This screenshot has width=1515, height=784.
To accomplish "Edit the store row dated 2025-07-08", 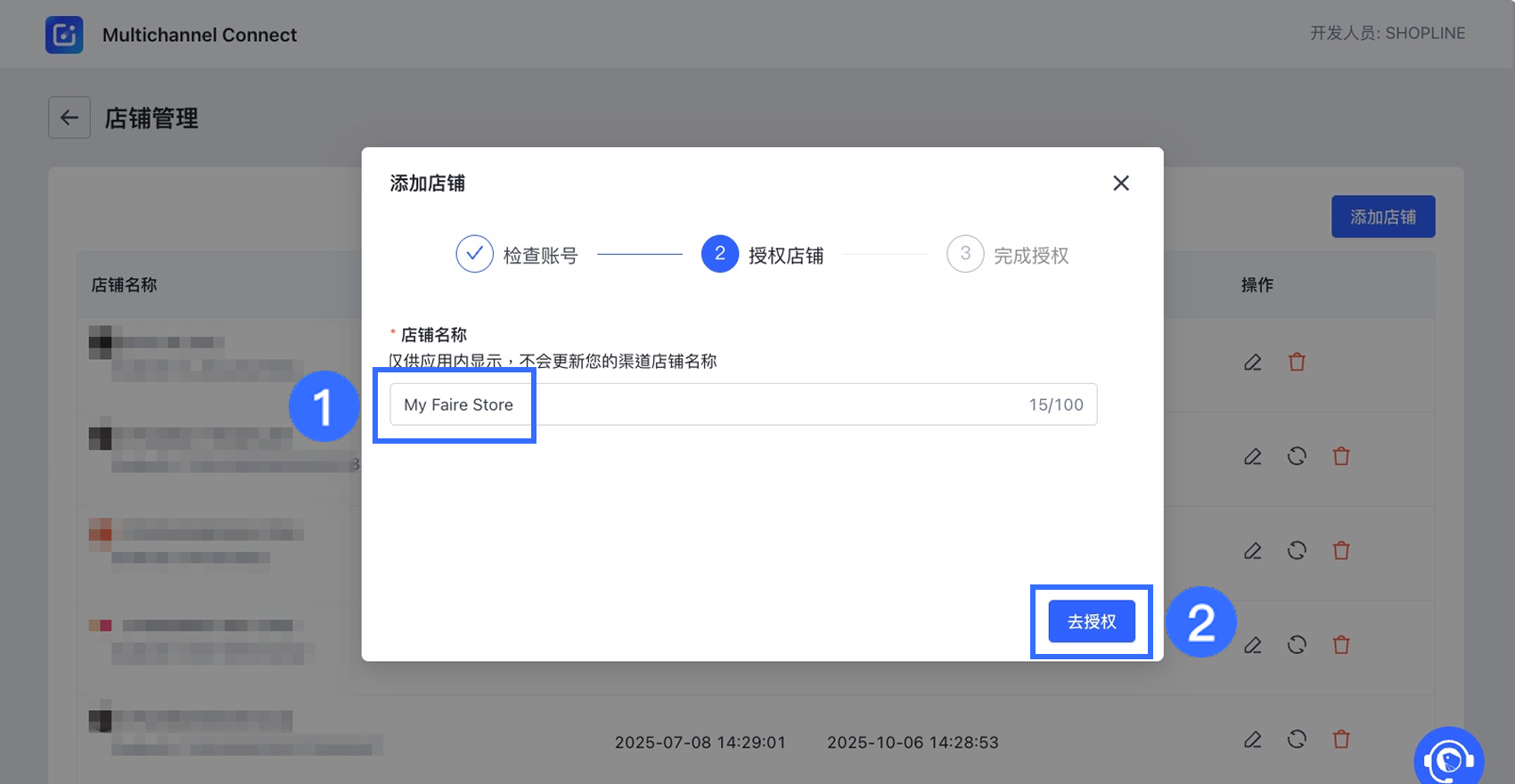I will (1253, 739).
